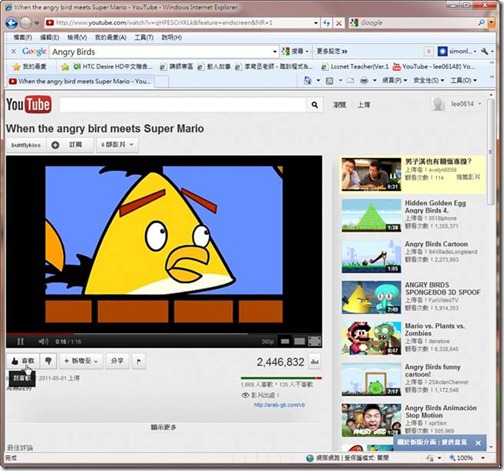Click the share button below the video
The height and width of the screenshot is (471, 504).
[117, 361]
